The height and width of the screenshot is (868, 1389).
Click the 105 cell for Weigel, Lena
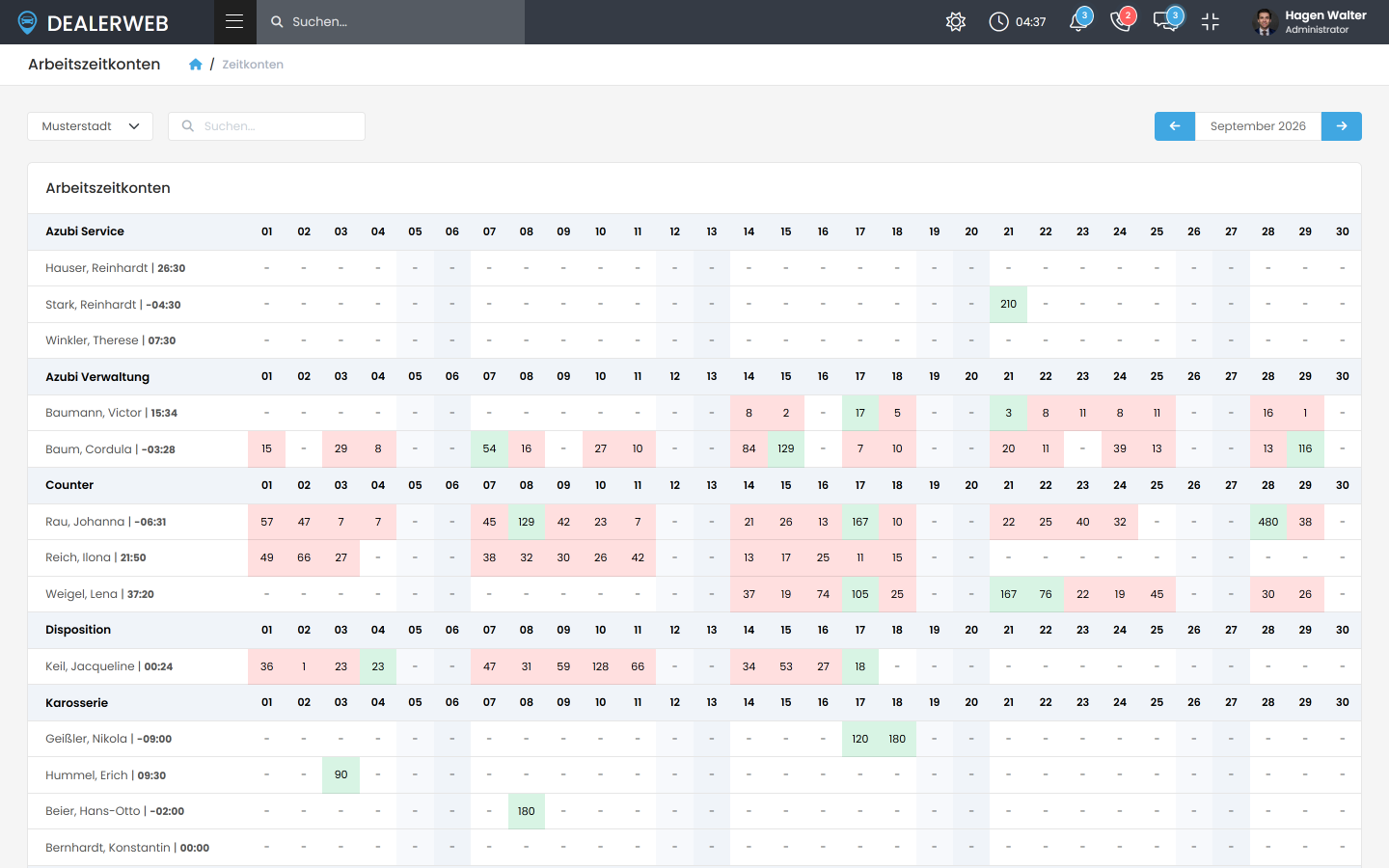(x=860, y=594)
